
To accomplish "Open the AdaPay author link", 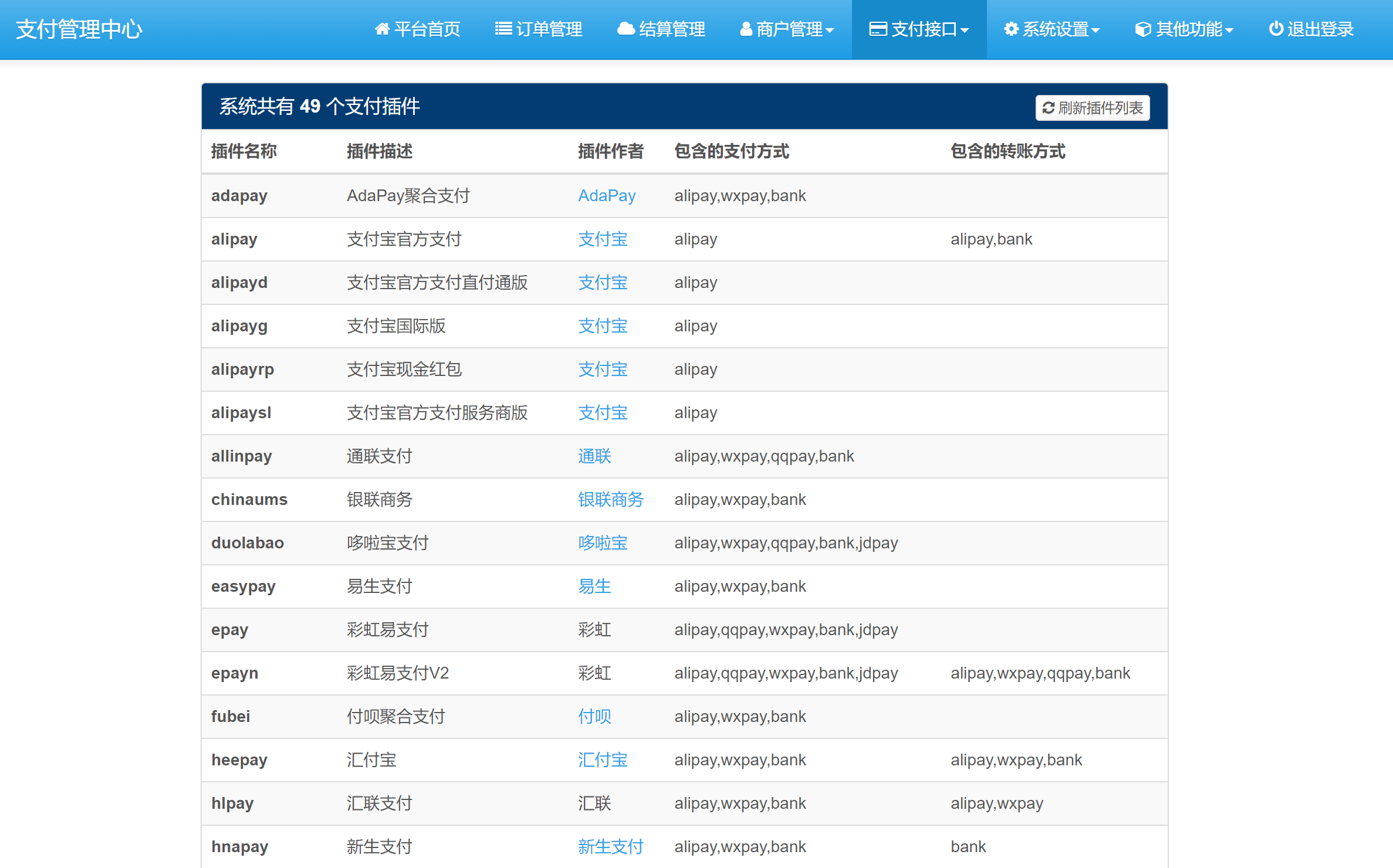I will pos(607,195).
